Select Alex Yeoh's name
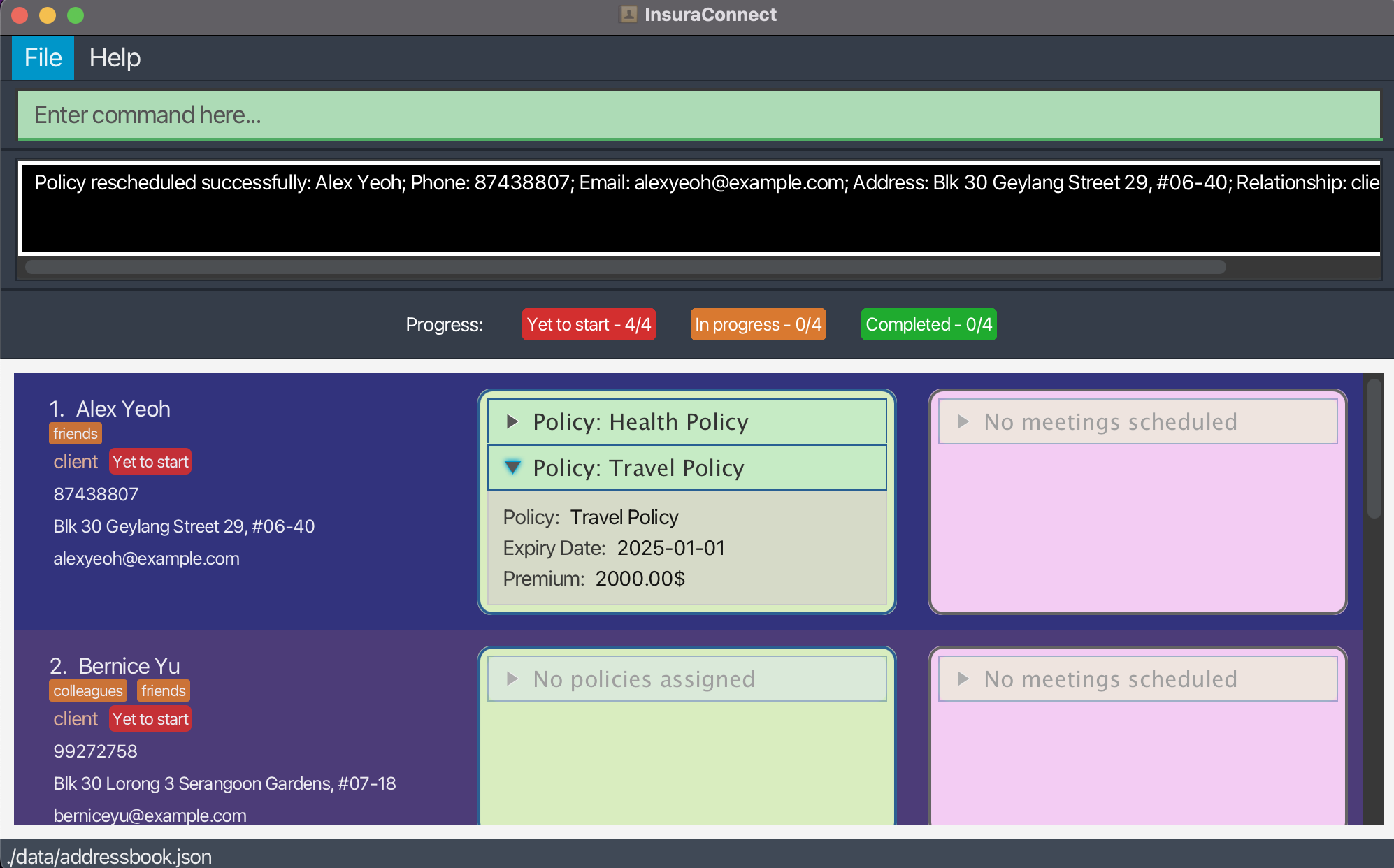This screenshot has width=1394, height=868. (x=123, y=409)
